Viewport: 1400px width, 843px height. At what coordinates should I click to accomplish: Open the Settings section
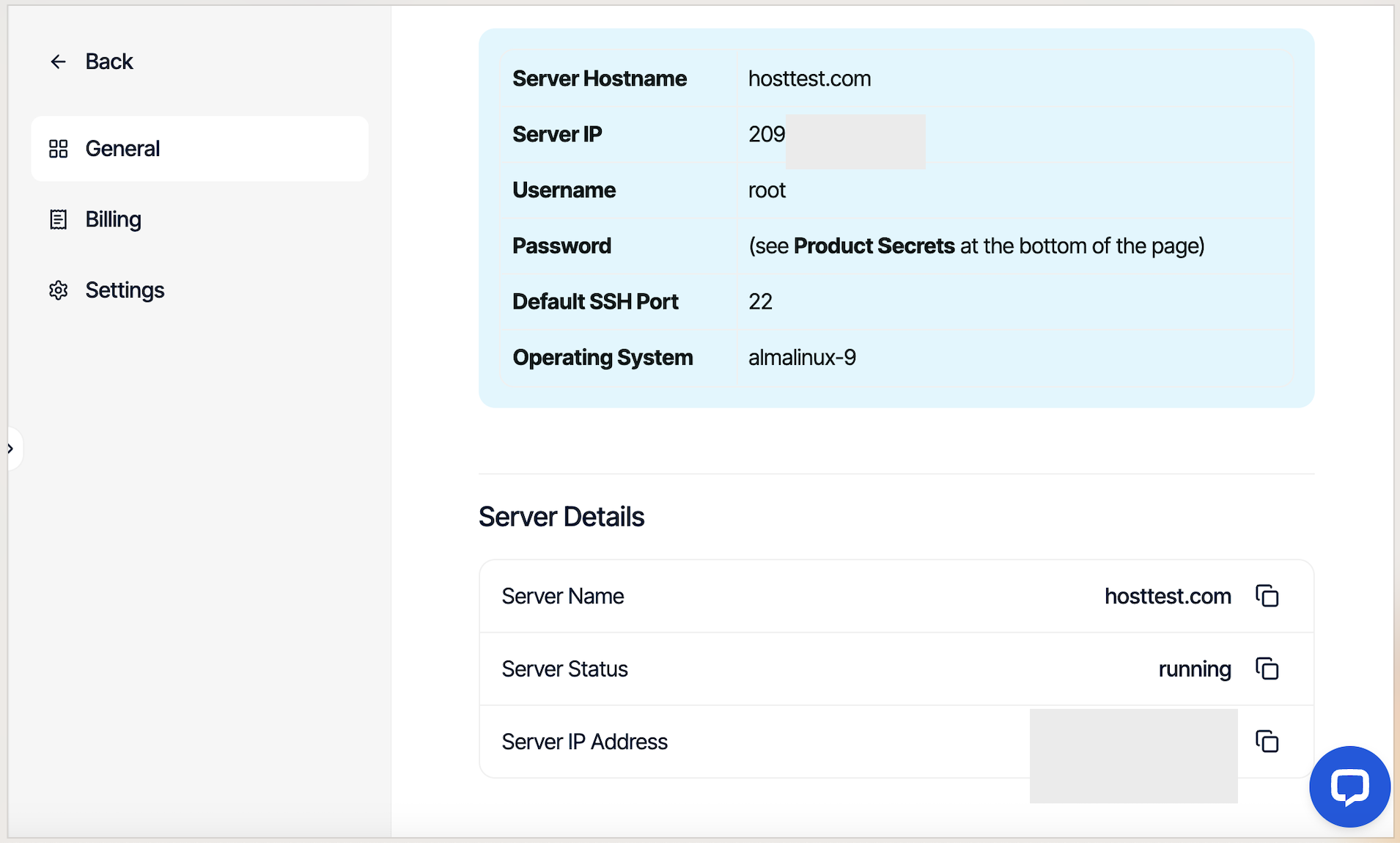tap(125, 290)
